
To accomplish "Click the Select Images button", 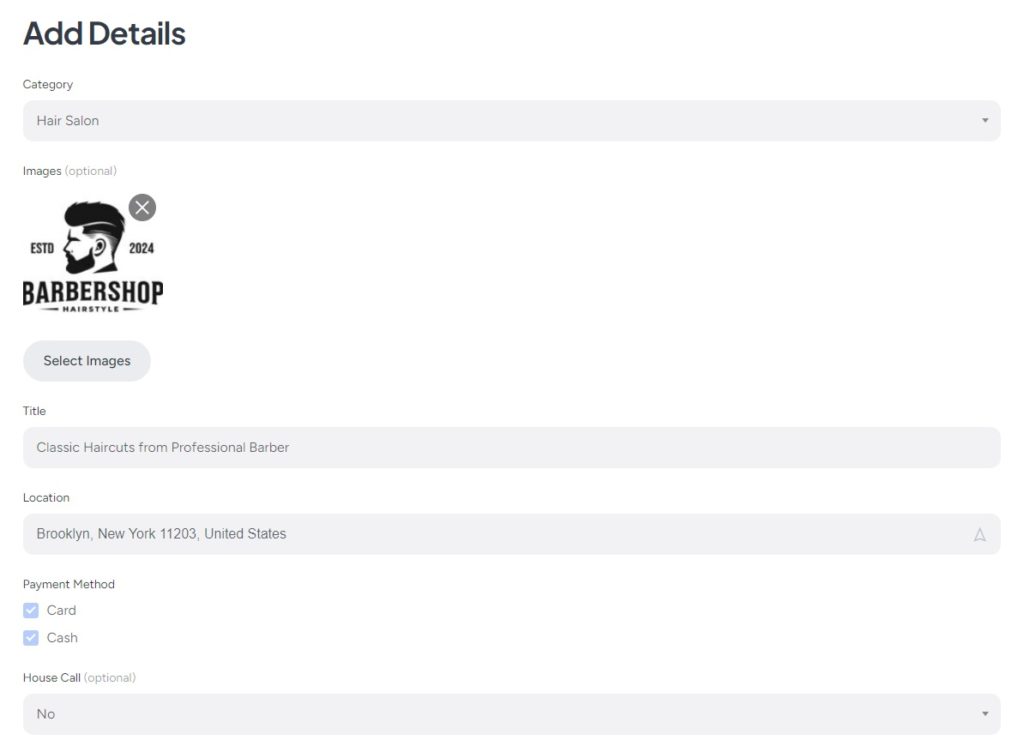I will point(87,361).
